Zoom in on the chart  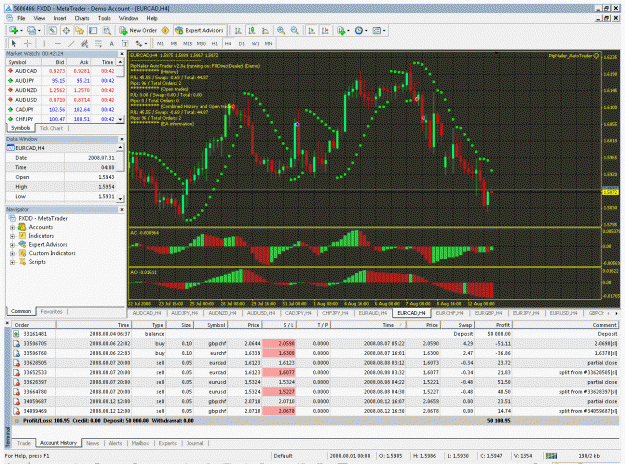281,30
